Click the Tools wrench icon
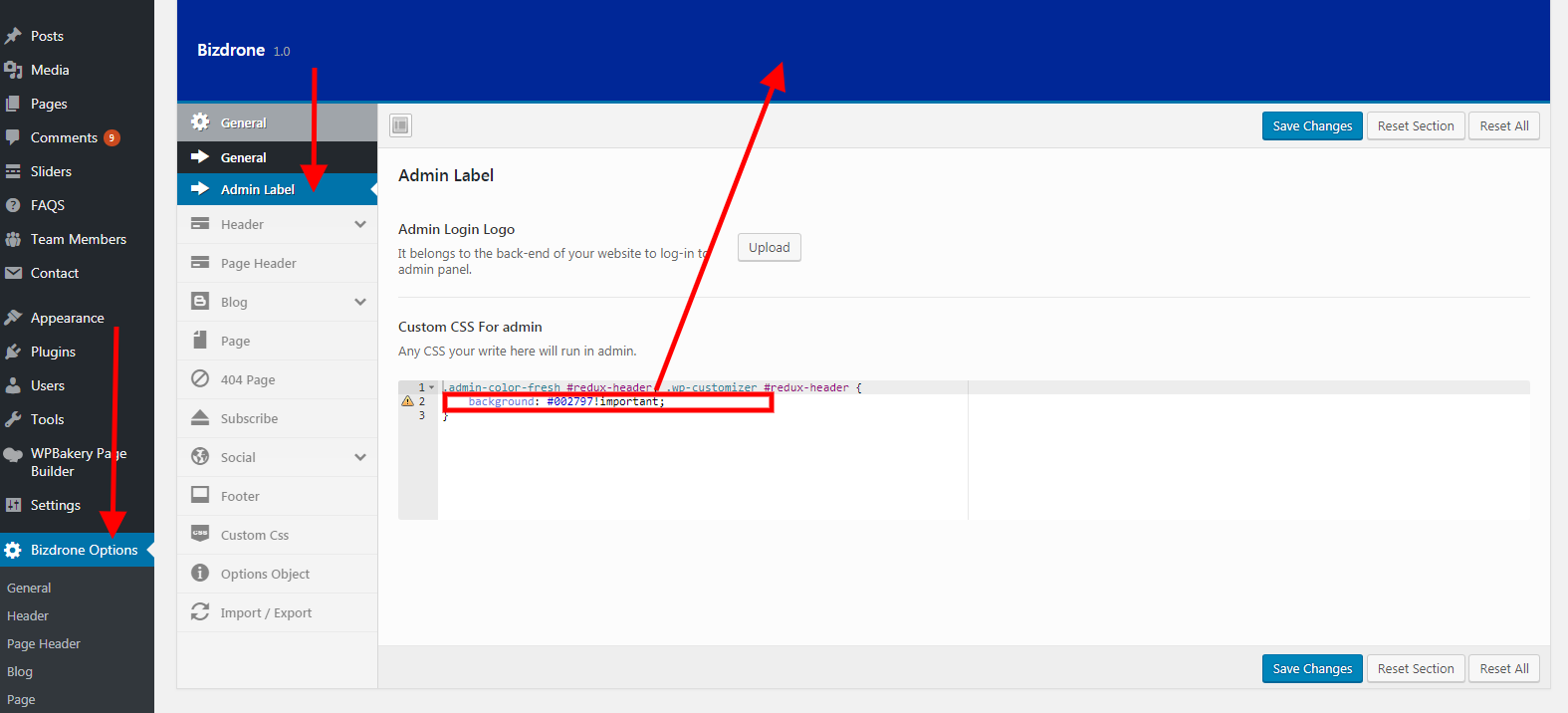The height and width of the screenshot is (713, 1568). click(13, 419)
